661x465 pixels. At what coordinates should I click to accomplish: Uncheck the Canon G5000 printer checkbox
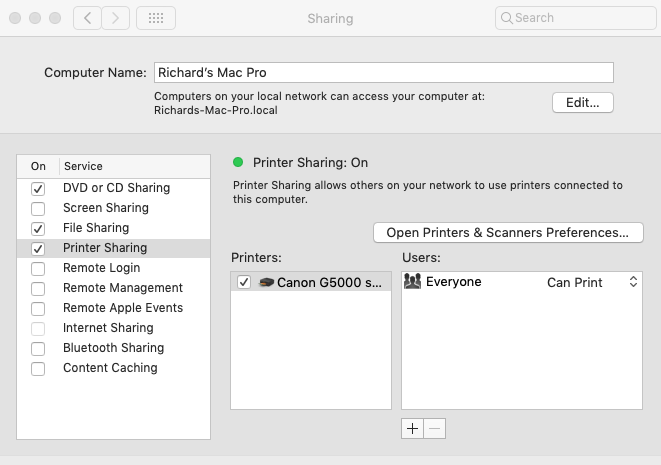point(244,282)
